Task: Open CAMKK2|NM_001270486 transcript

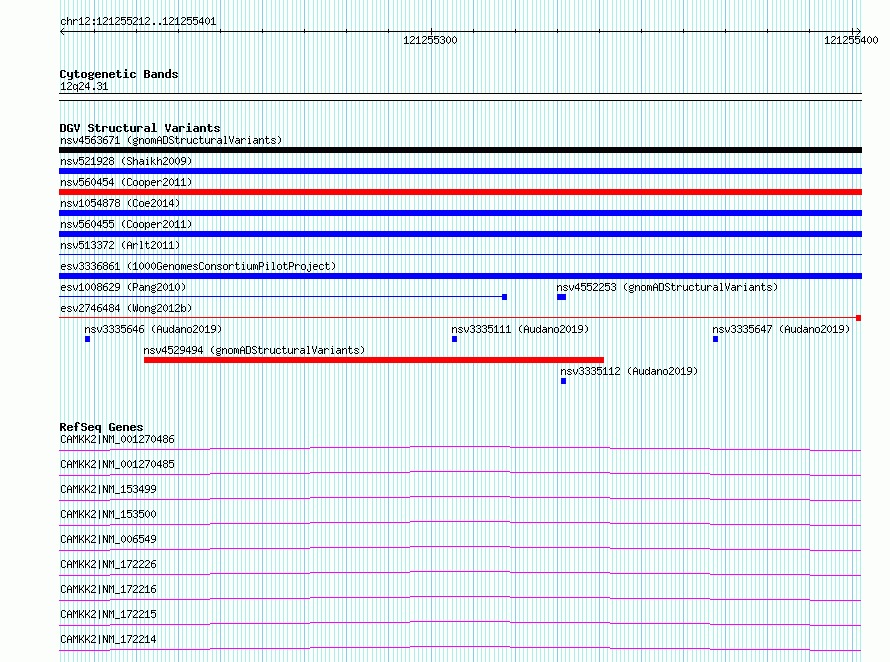Action: [x=117, y=439]
